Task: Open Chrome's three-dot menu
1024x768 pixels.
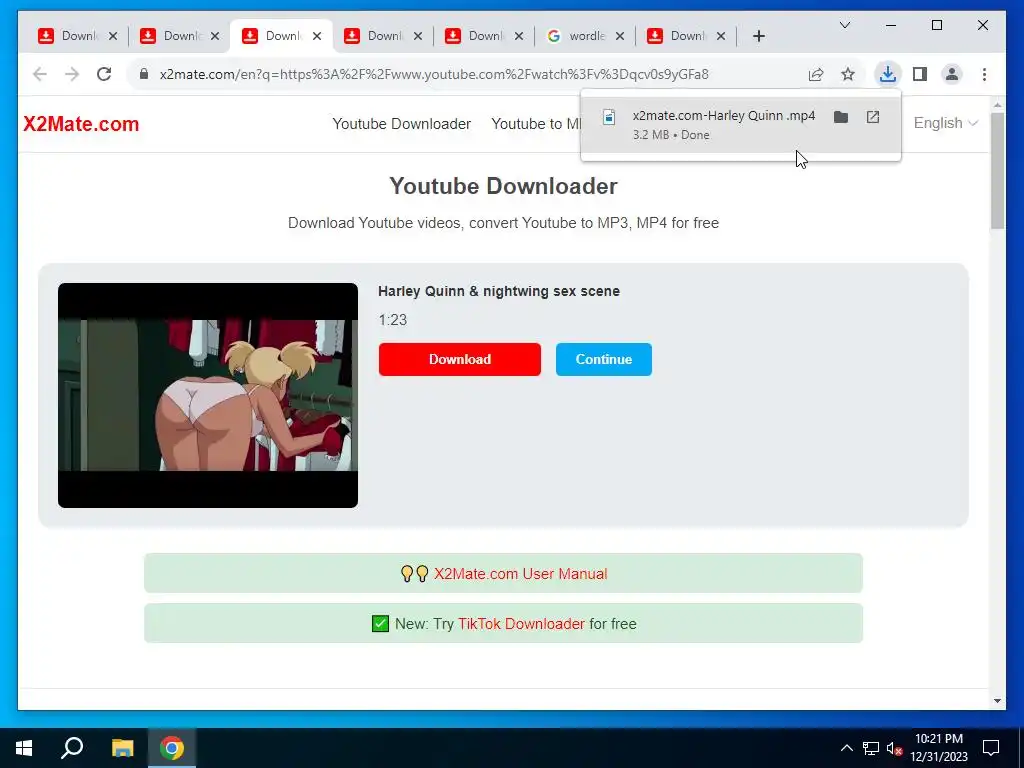Action: point(984,74)
